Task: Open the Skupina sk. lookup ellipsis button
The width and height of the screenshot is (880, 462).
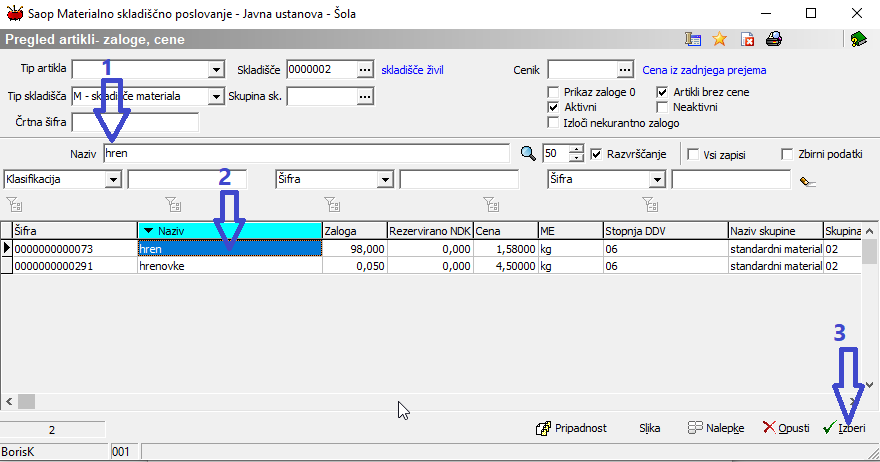Action: (x=365, y=97)
